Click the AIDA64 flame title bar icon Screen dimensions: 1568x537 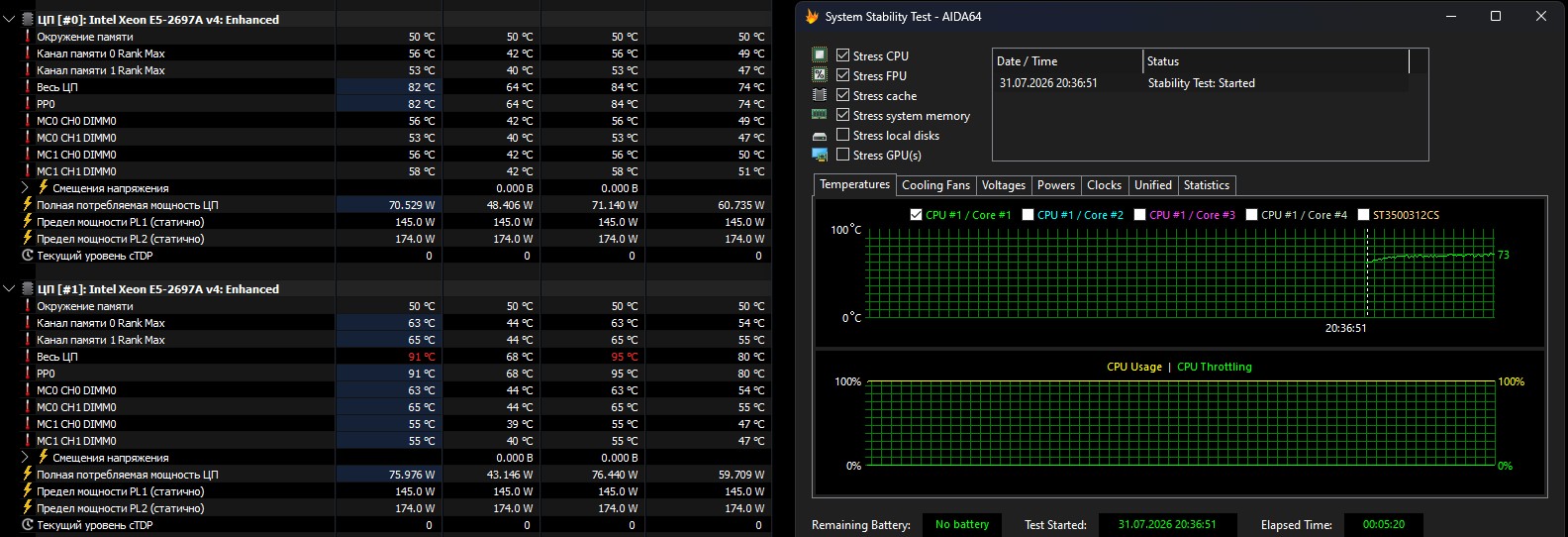[813, 16]
